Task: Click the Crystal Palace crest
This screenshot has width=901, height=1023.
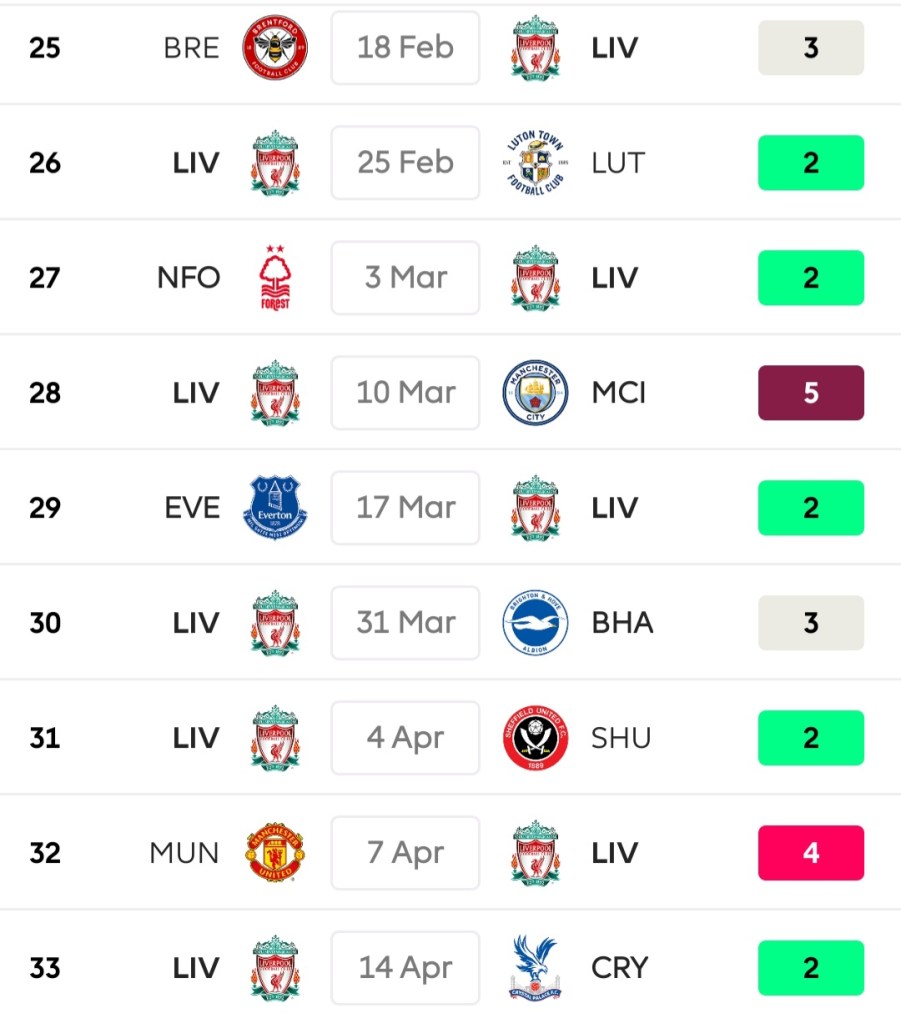Action: point(535,968)
